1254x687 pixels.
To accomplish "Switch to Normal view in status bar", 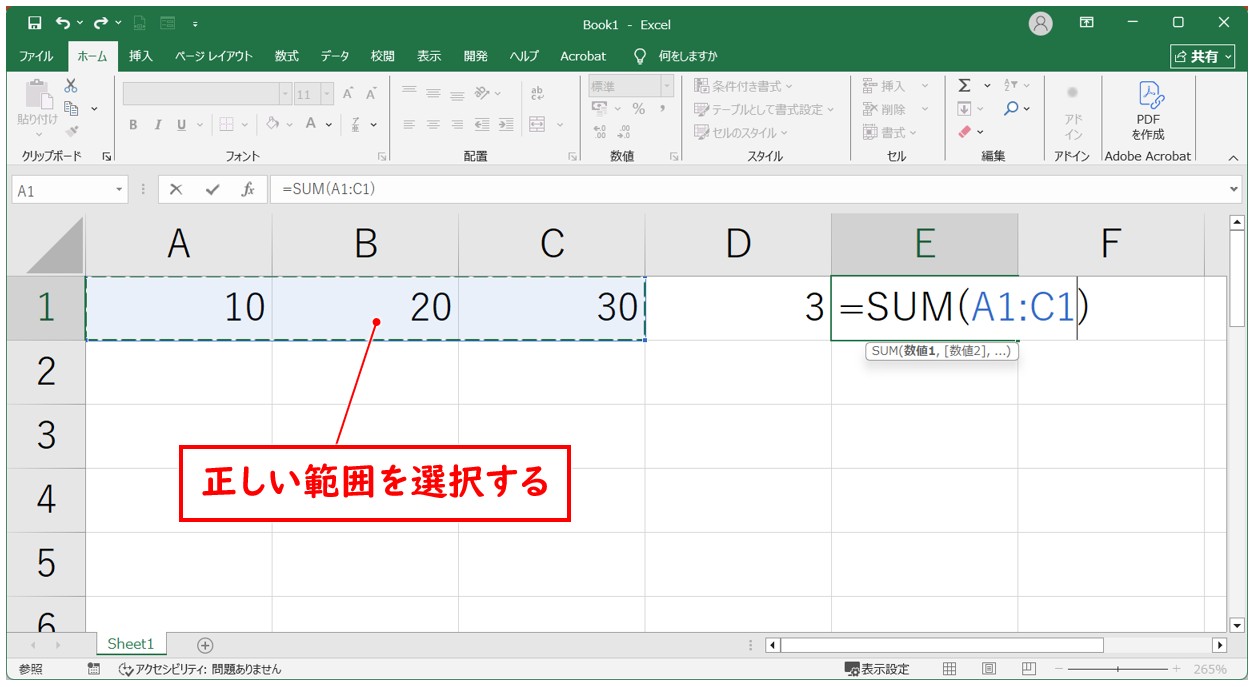I will [950, 669].
